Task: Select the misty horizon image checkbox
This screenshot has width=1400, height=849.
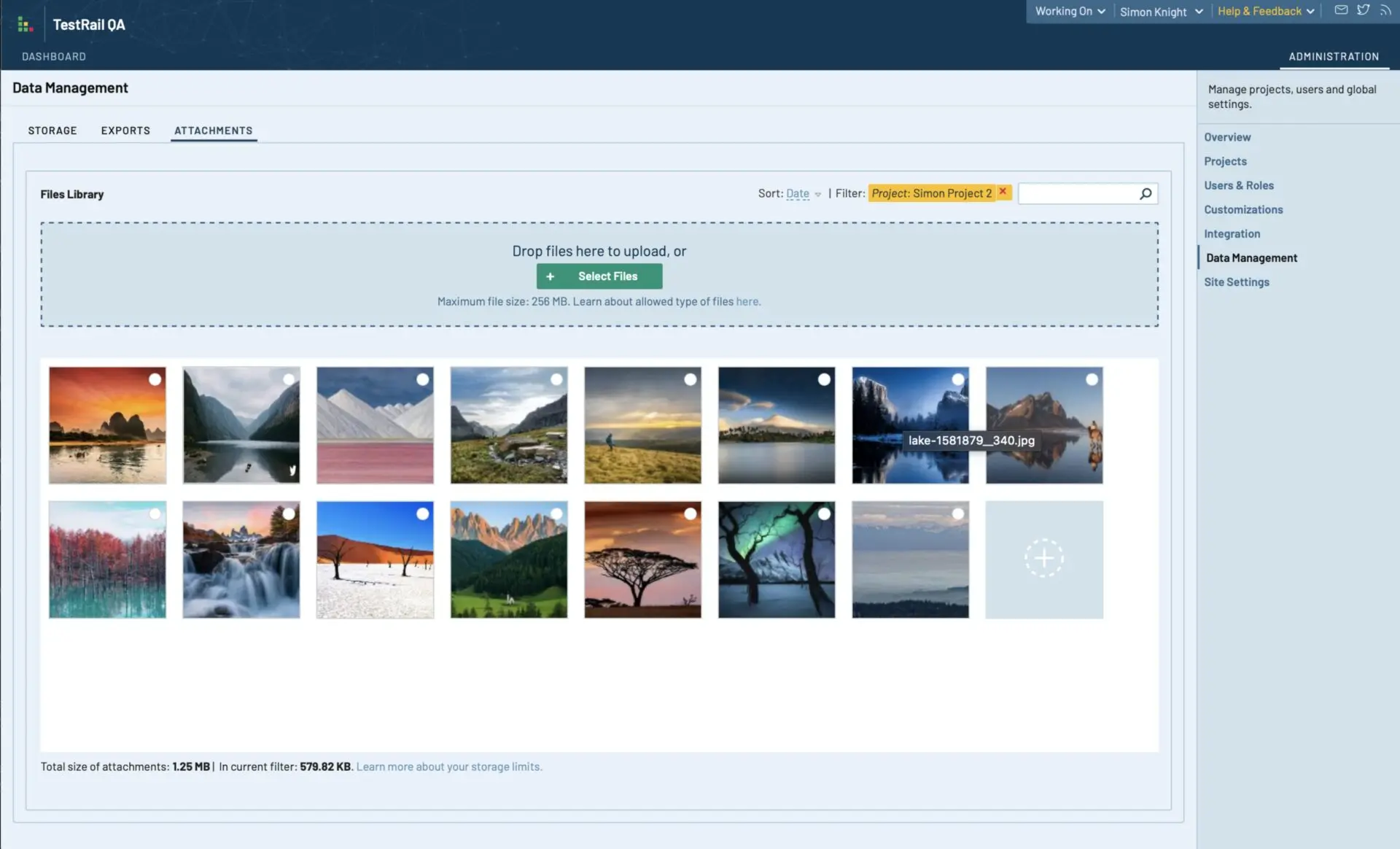Action: coord(958,513)
